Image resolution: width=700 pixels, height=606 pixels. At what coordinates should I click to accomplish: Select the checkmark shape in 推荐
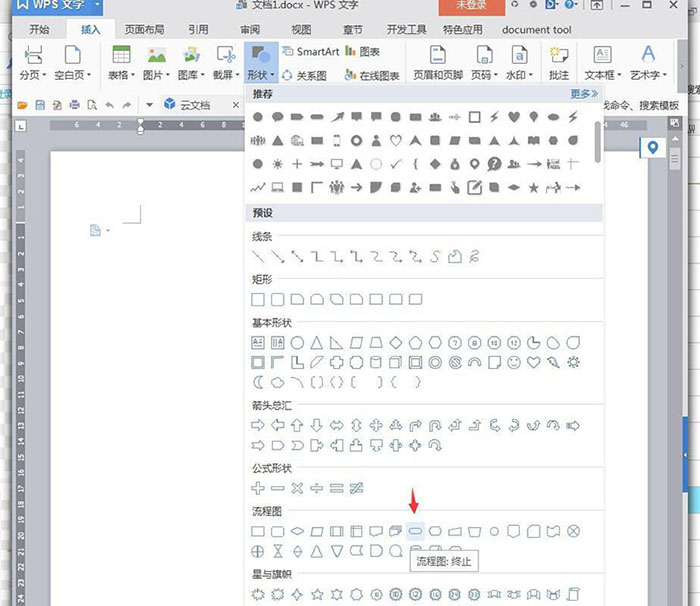(396, 164)
